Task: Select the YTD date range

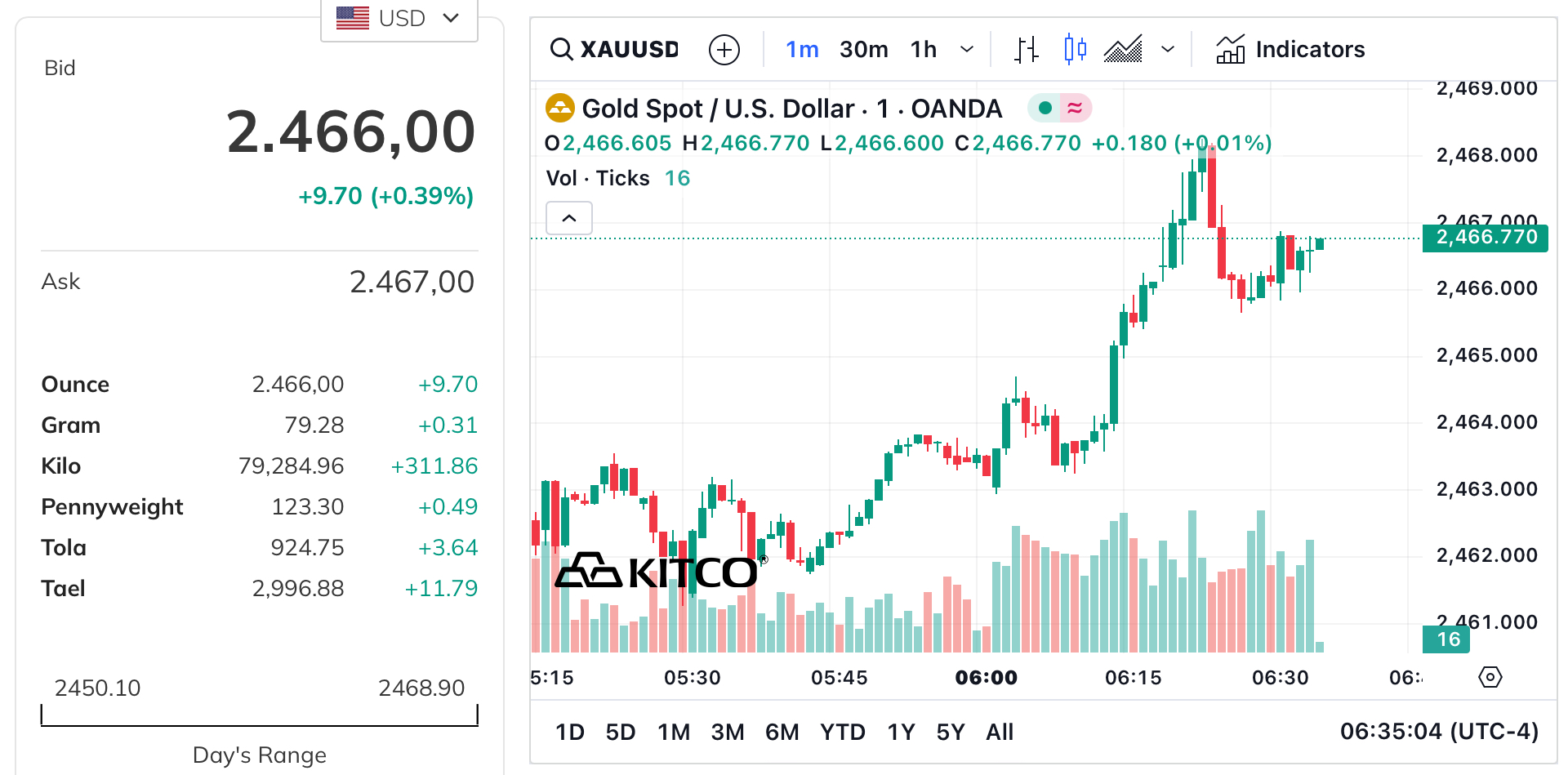Action: 843,732
